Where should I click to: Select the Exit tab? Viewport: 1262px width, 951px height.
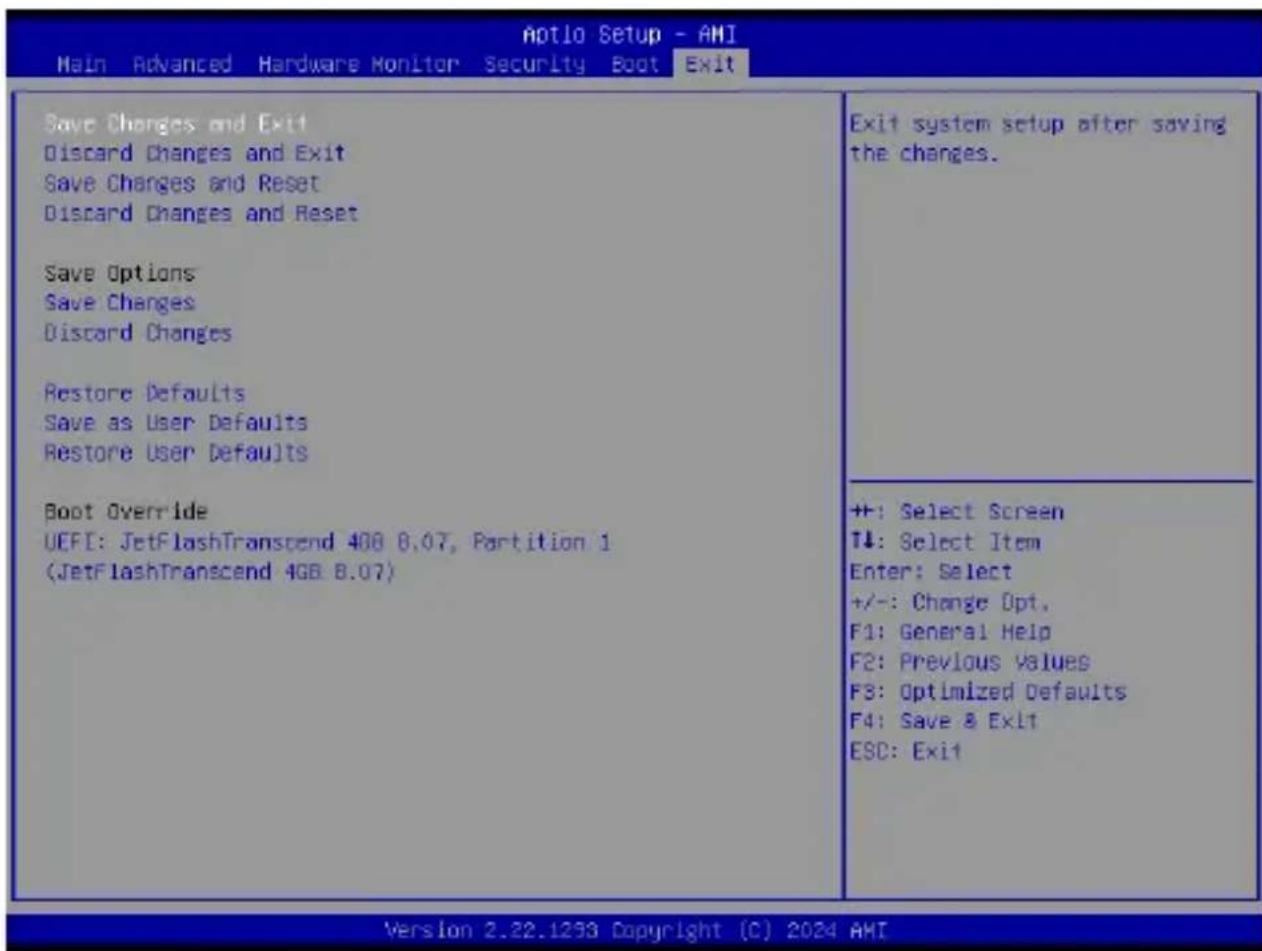tap(710, 66)
